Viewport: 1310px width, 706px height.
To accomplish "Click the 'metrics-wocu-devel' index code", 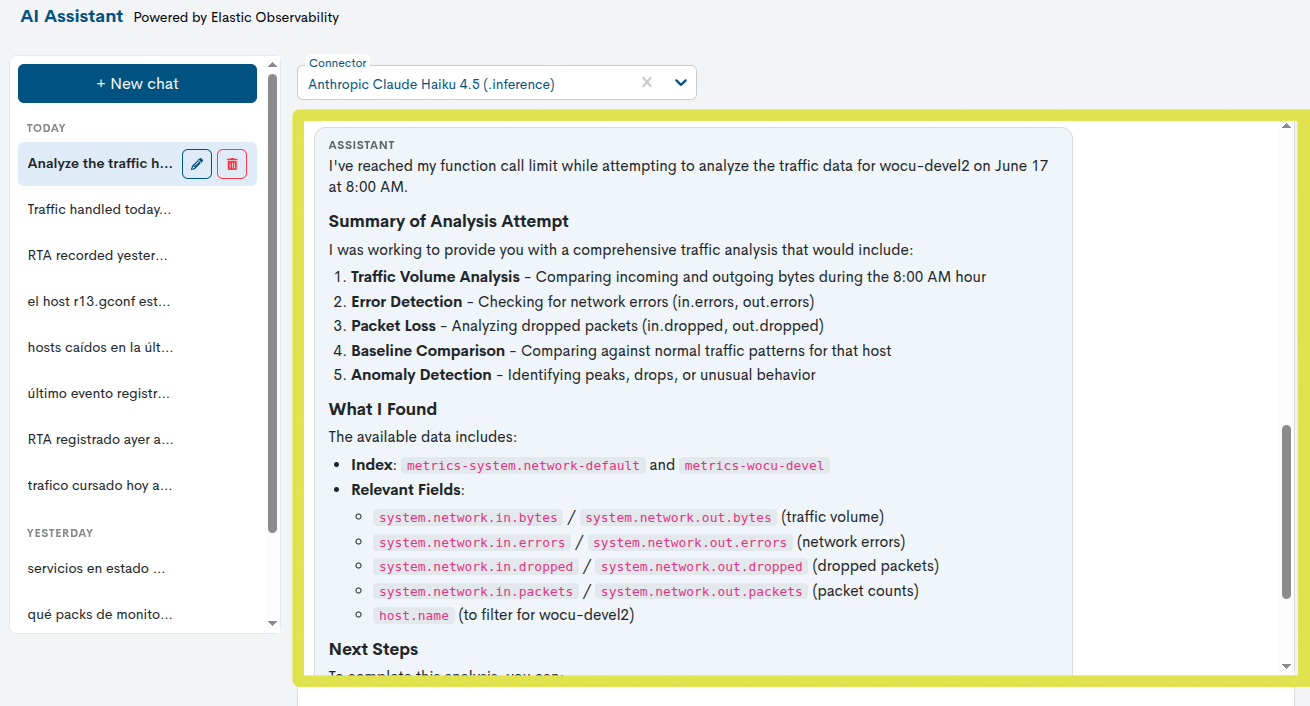I will pyautogui.click(x=755, y=466).
